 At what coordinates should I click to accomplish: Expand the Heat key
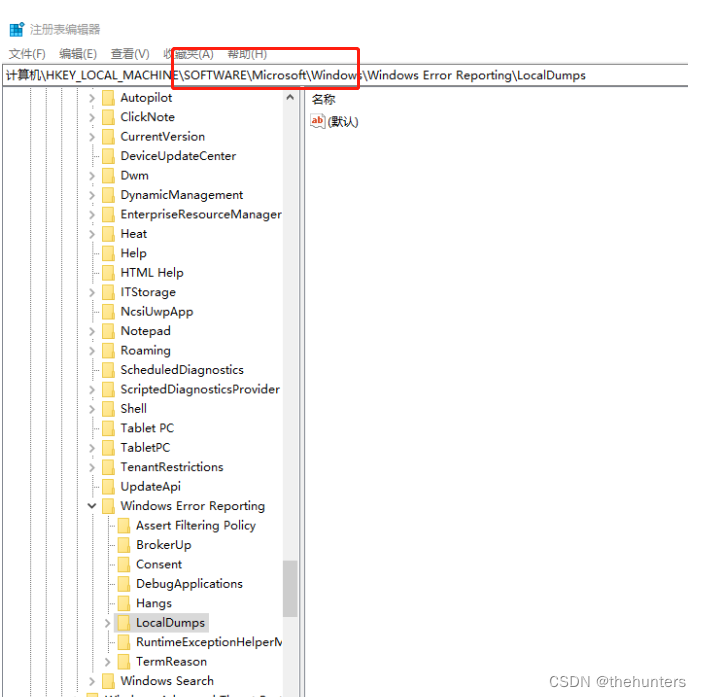92,234
